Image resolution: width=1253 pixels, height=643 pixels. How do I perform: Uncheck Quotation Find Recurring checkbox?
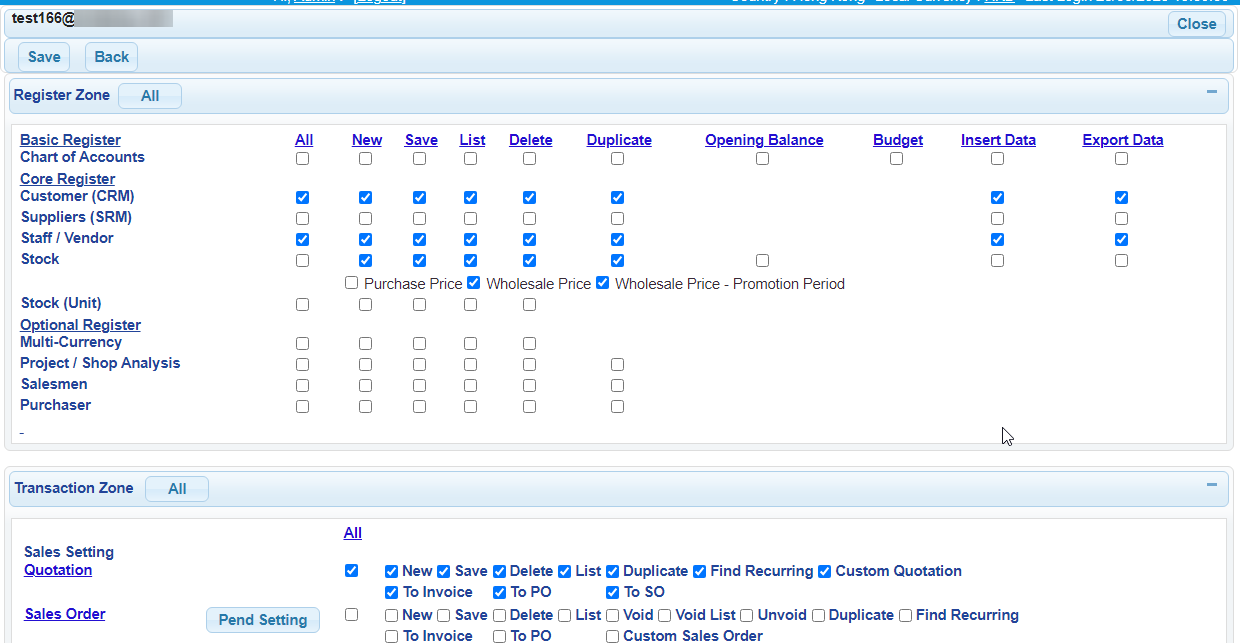pos(699,571)
